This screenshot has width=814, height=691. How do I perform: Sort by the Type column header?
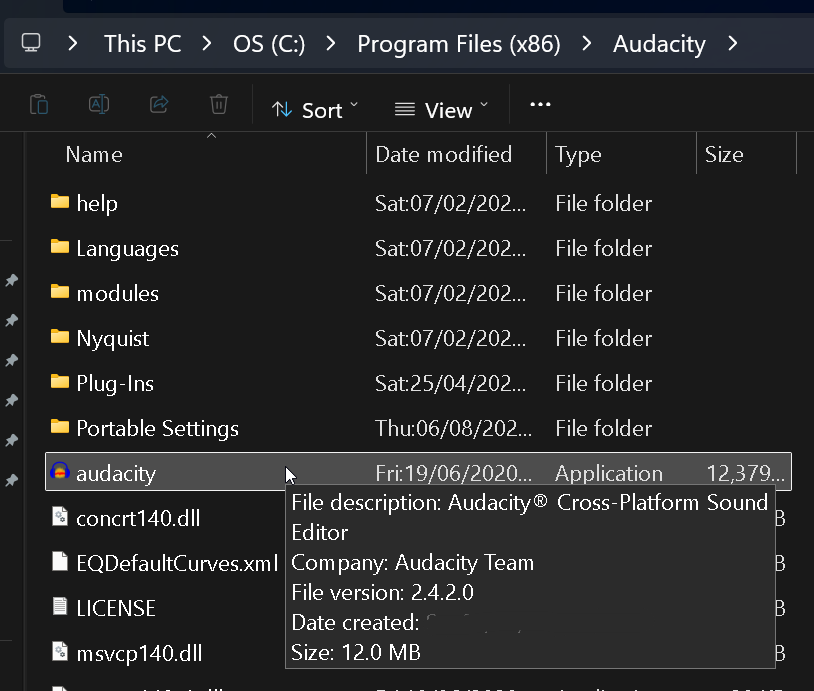coord(578,155)
